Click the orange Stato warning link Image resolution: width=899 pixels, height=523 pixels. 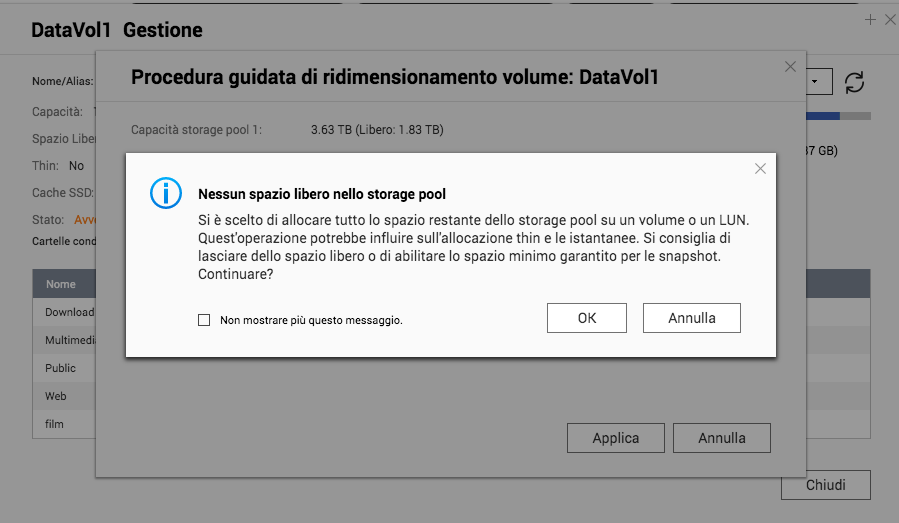pyautogui.click(x=84, y=219)
